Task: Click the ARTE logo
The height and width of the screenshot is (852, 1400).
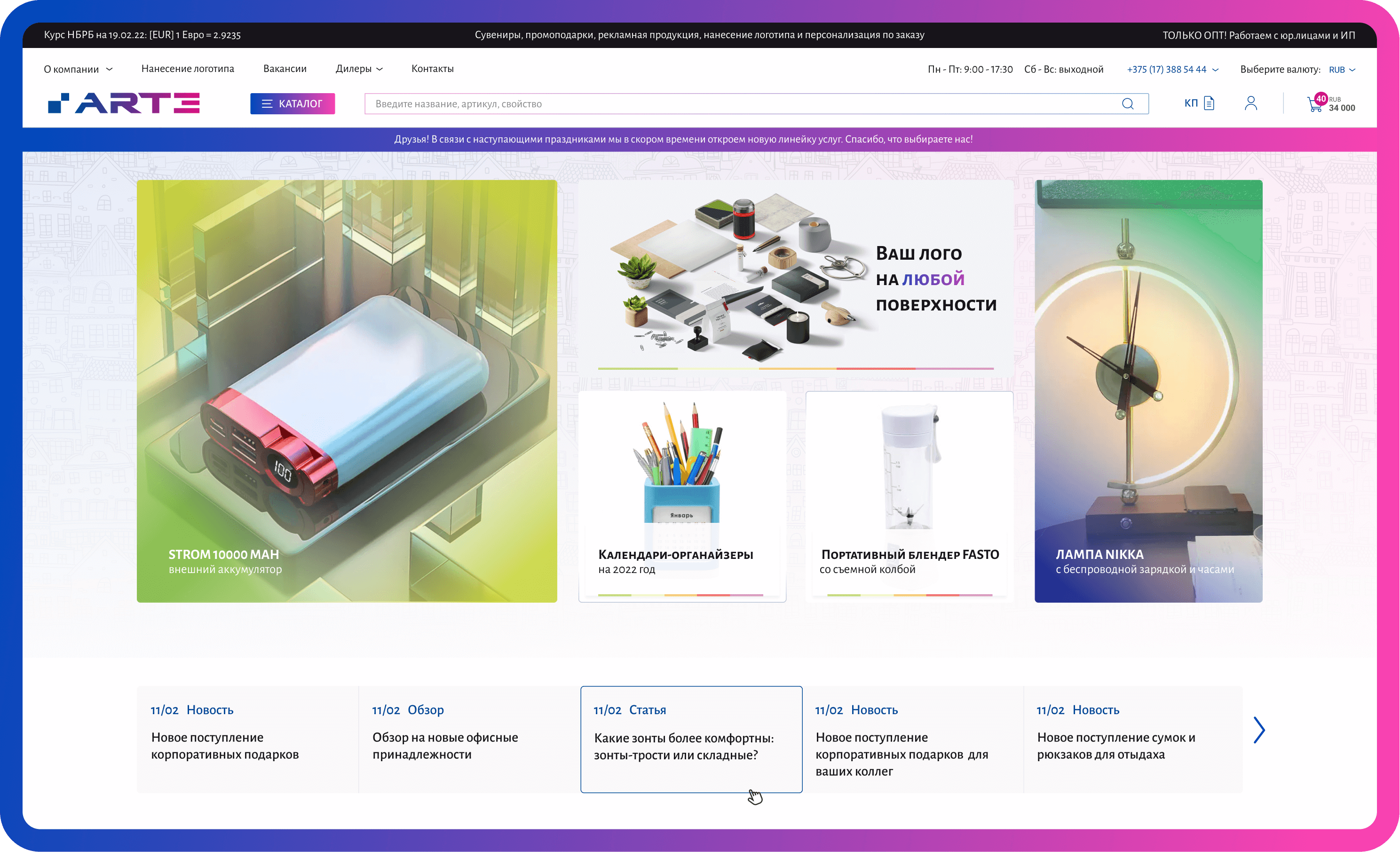Action: tap(124, 104)
